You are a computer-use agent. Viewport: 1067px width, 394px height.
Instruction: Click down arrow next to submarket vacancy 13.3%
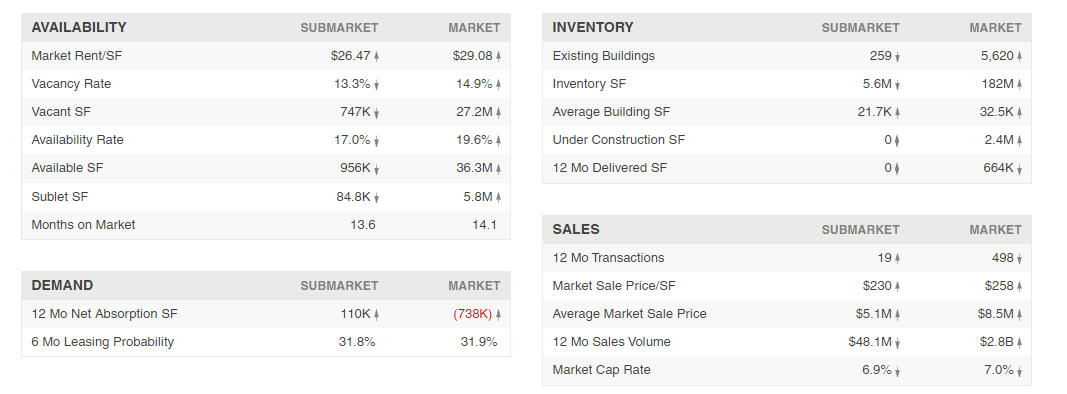click(x=376, y=85)
